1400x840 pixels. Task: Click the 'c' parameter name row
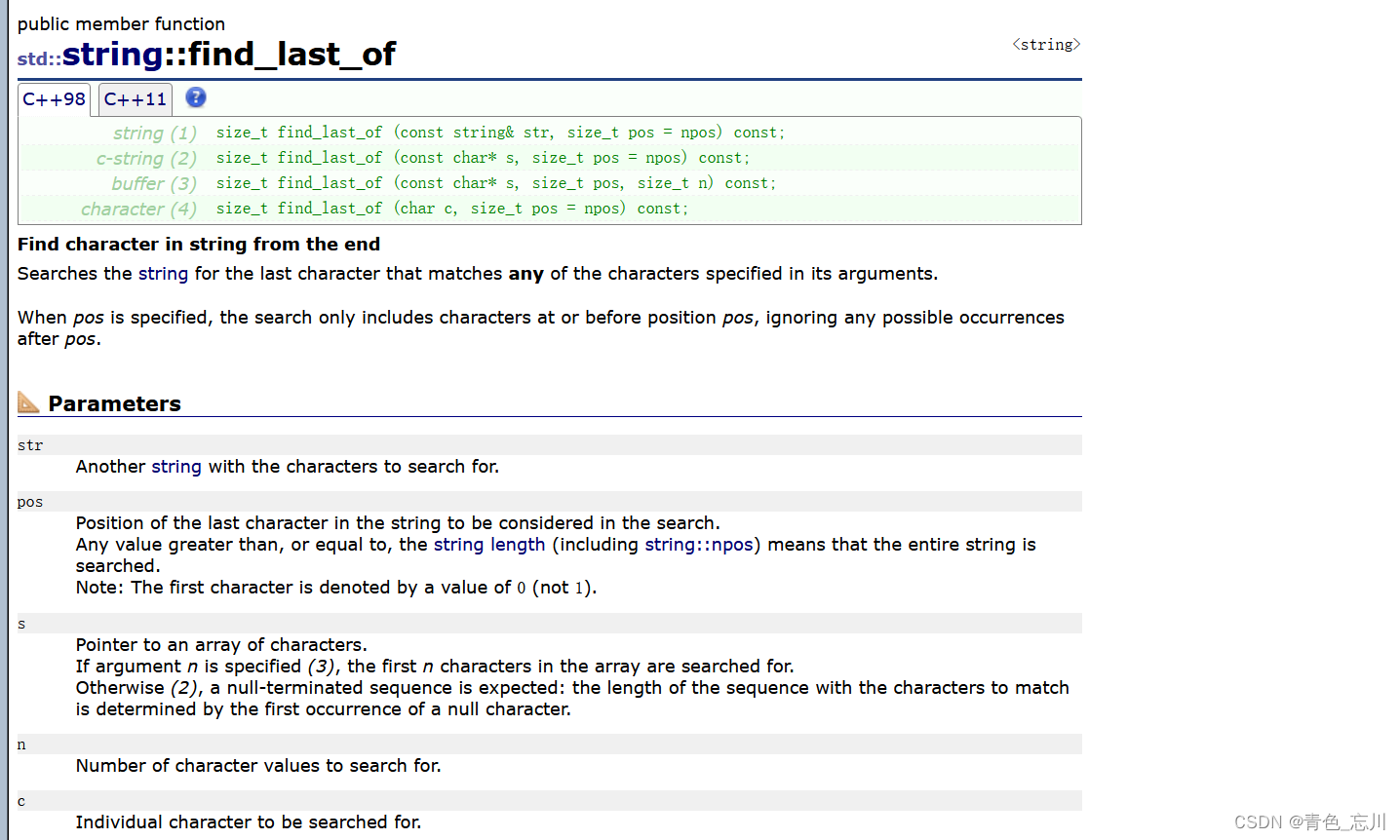point(550,801)
